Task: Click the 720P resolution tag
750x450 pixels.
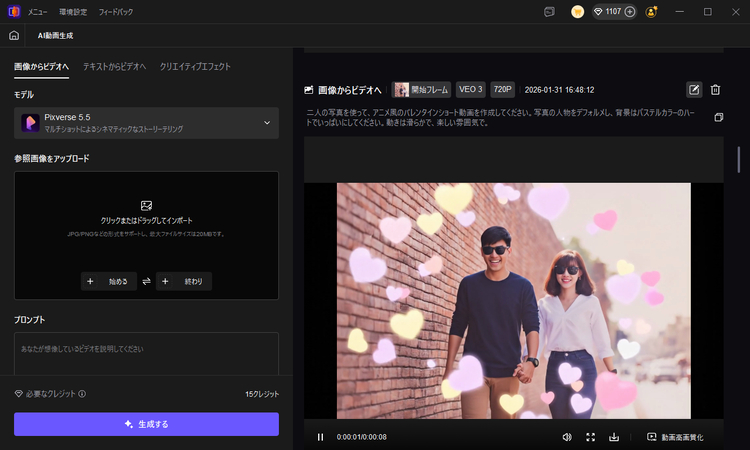Action: pos(503,89)
